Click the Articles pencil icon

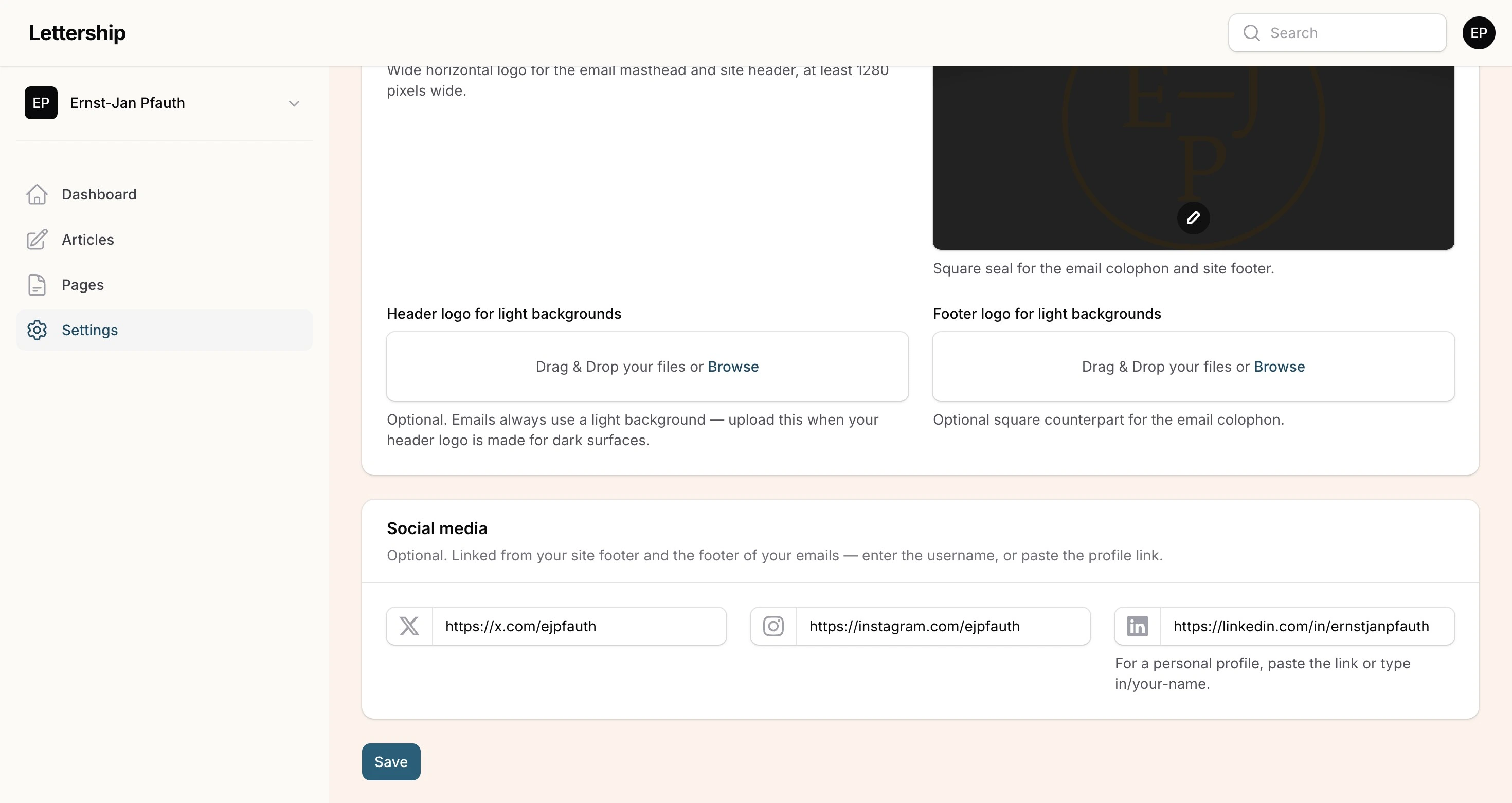click(x=37, y=240)
